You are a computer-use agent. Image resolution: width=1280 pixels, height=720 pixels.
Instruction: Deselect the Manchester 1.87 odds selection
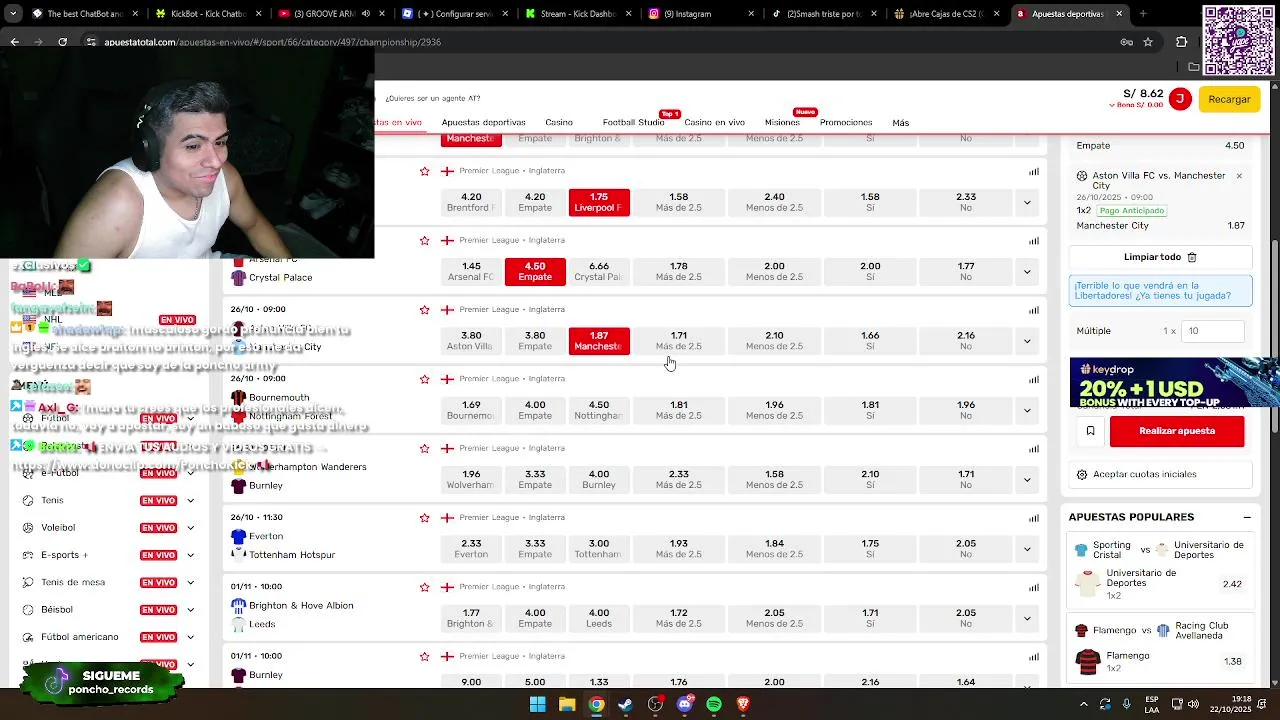point(599,341)
